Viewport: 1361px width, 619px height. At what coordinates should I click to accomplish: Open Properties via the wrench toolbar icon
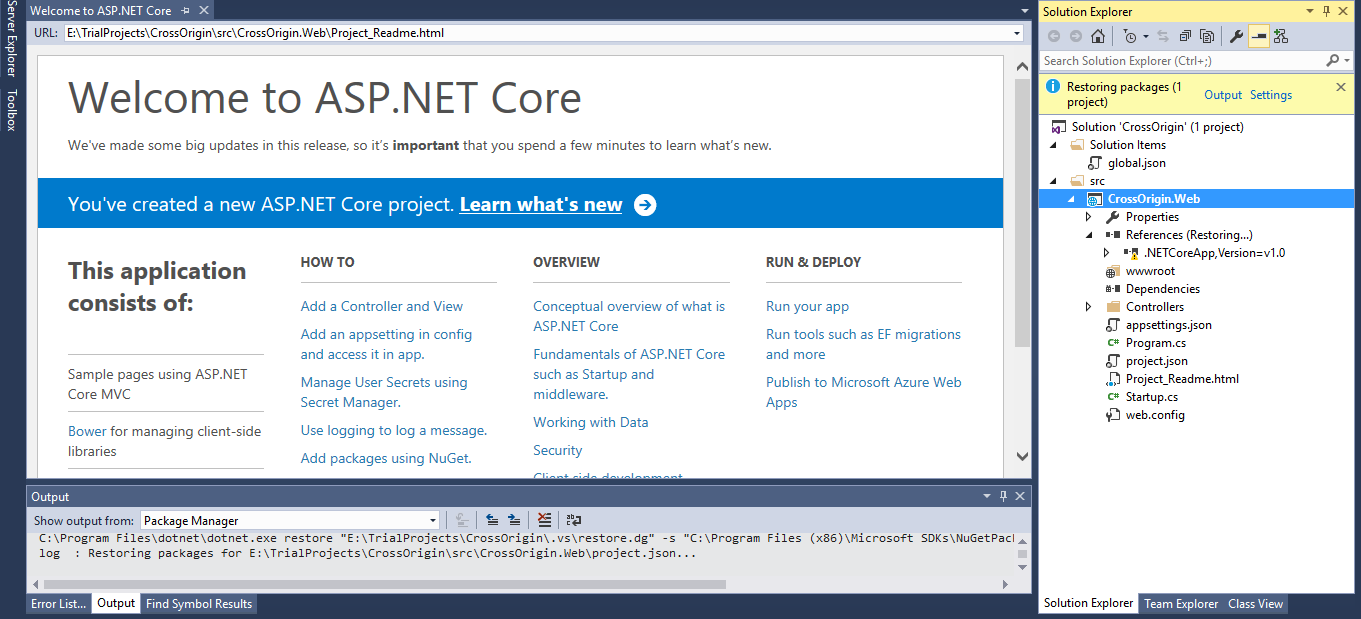coord(1236,36)
